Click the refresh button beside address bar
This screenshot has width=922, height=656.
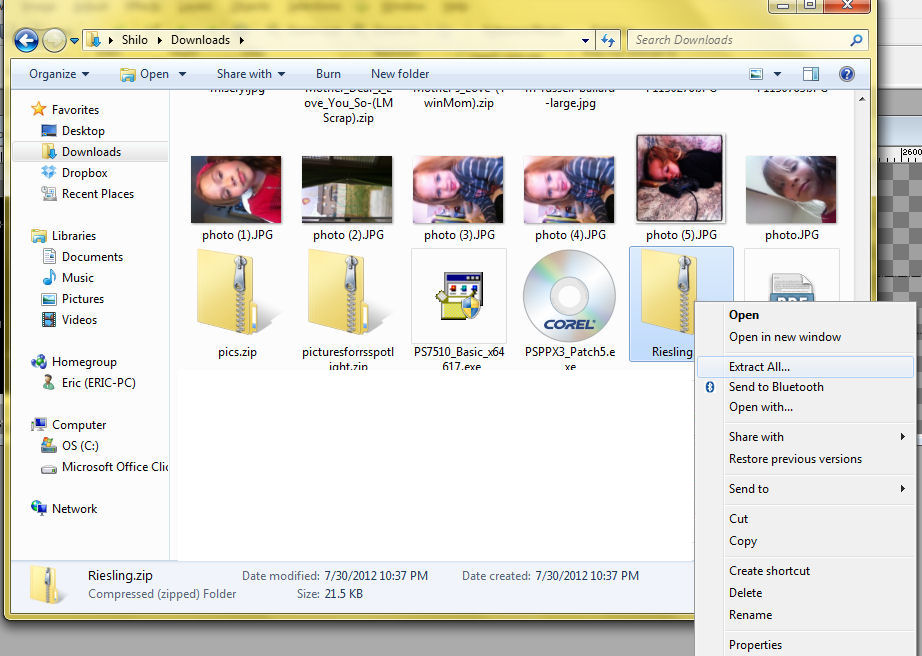(608, 40)
